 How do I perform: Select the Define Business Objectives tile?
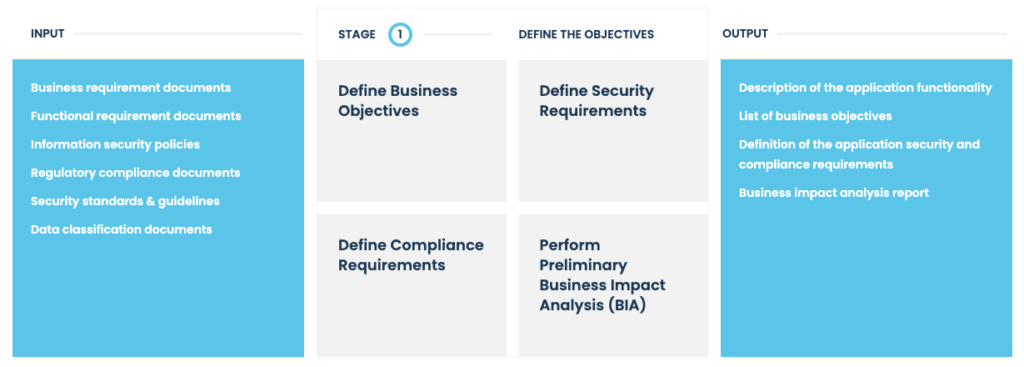(x=411, y=131)
